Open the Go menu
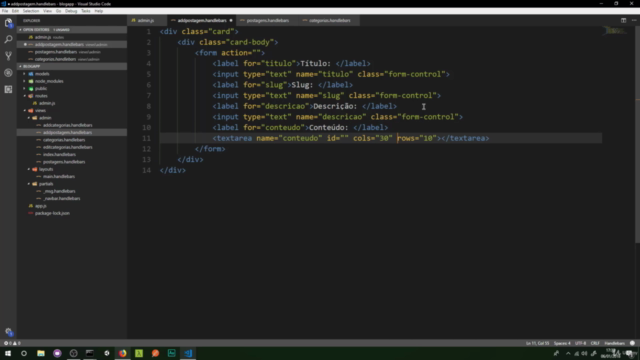The width and height of the screenshot is (640, 360). [x=58, y=11]
